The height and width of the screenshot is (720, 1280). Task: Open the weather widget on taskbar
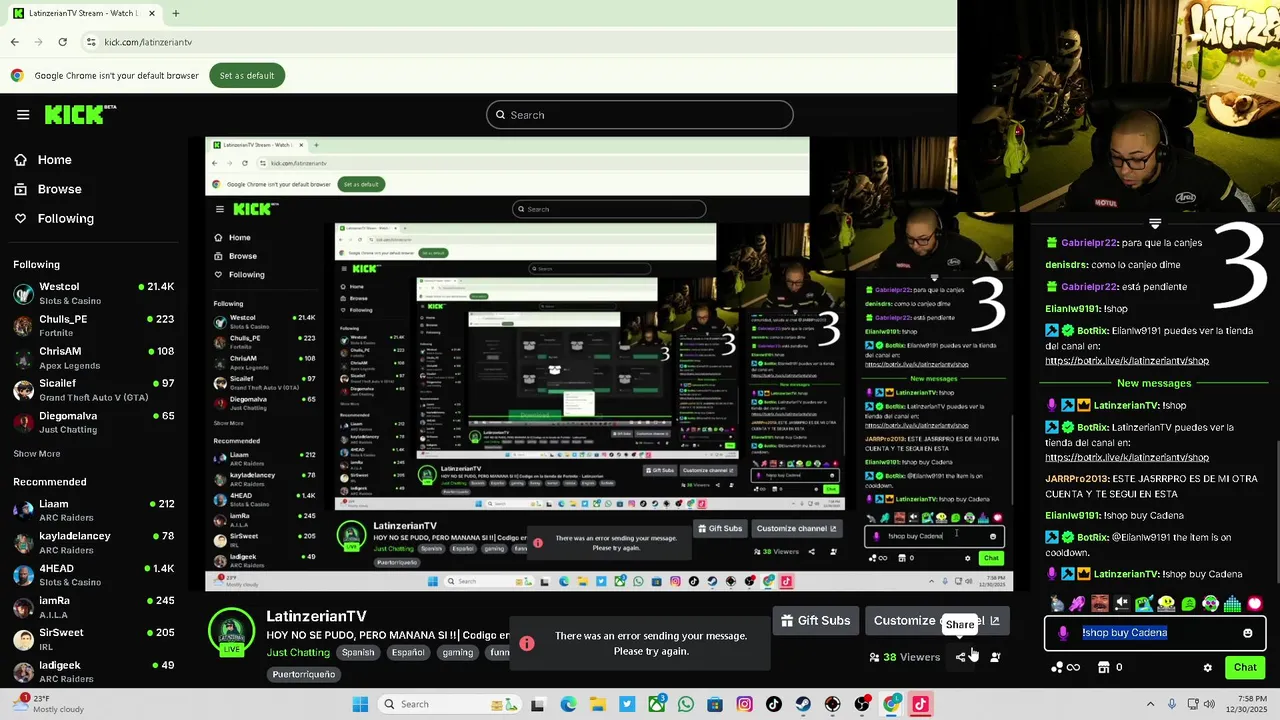coord(50,704)
